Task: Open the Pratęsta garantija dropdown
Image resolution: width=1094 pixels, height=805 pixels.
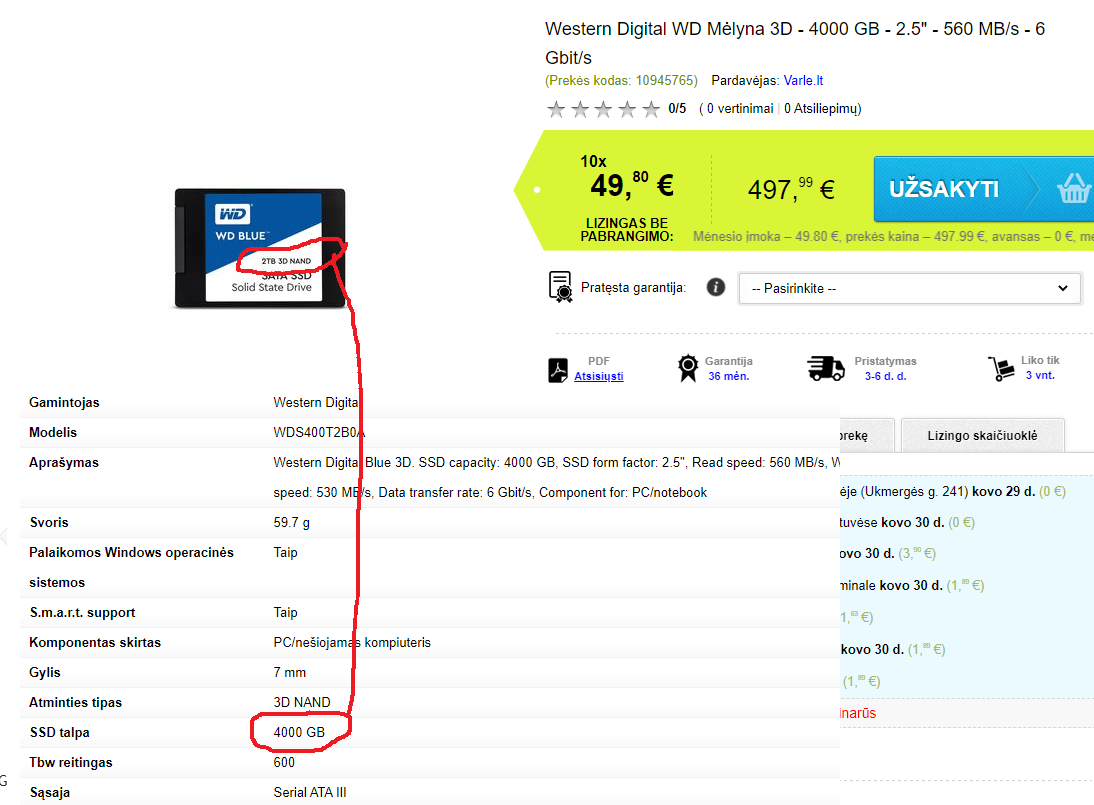Action: tap(910, 288)
